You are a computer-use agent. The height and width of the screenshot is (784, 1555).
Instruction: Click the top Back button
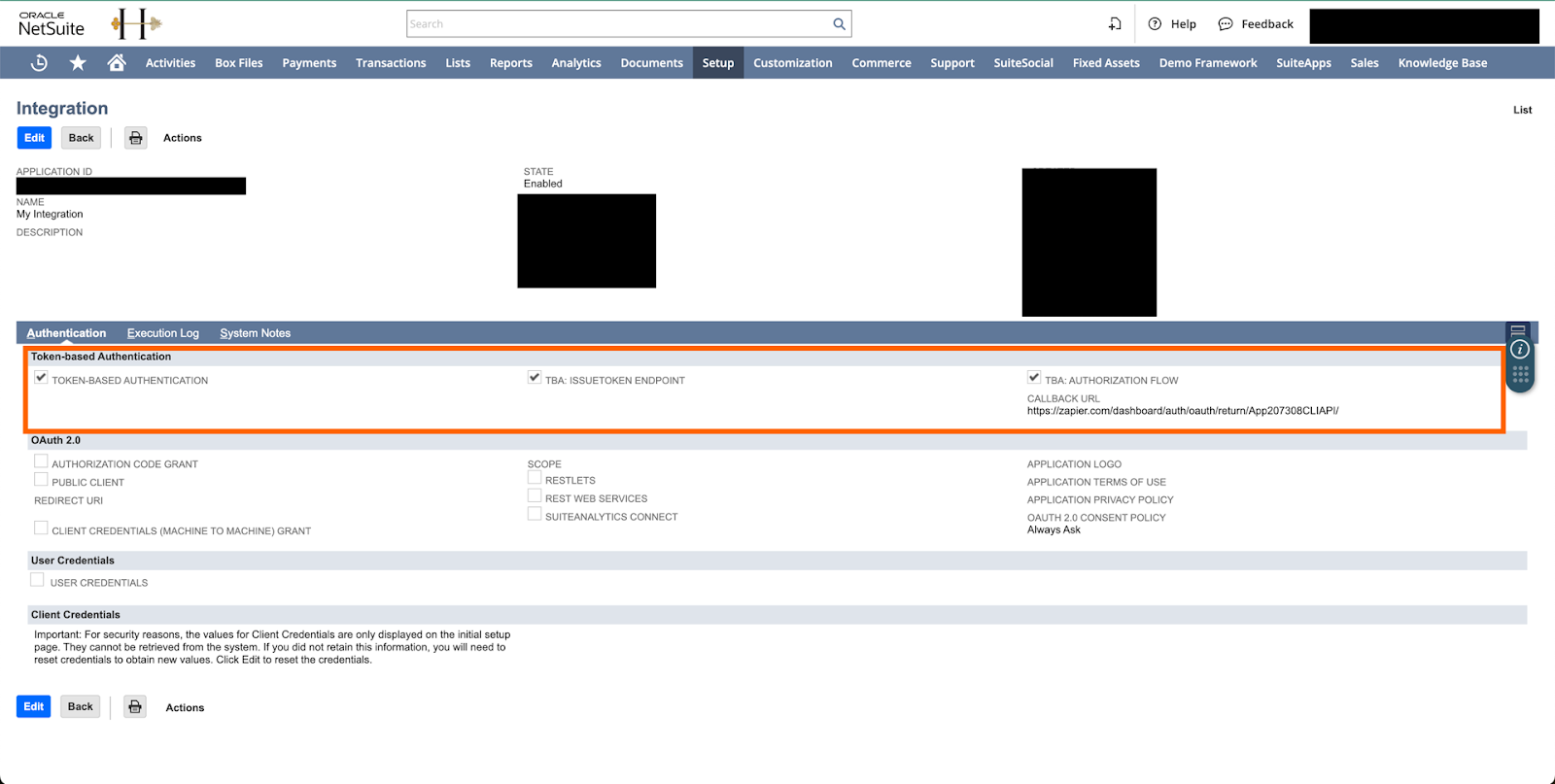tap(82, 138)
